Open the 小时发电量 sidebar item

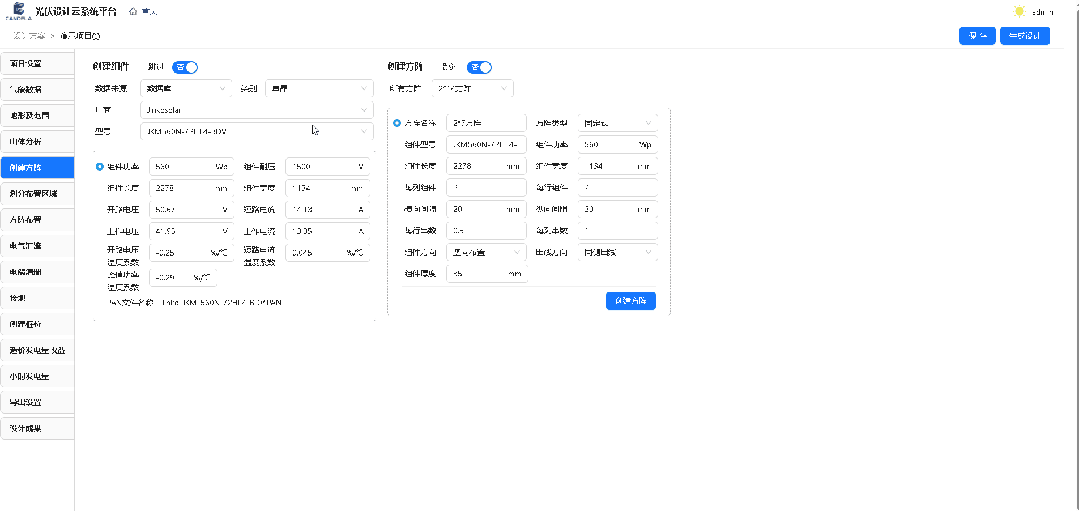(x=37, y=377)
